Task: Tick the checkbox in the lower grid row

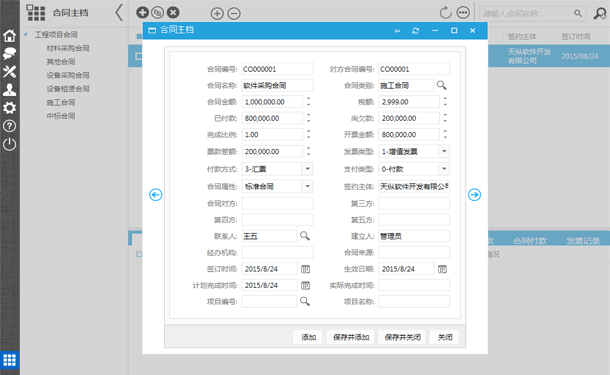Action: (139, 254)
